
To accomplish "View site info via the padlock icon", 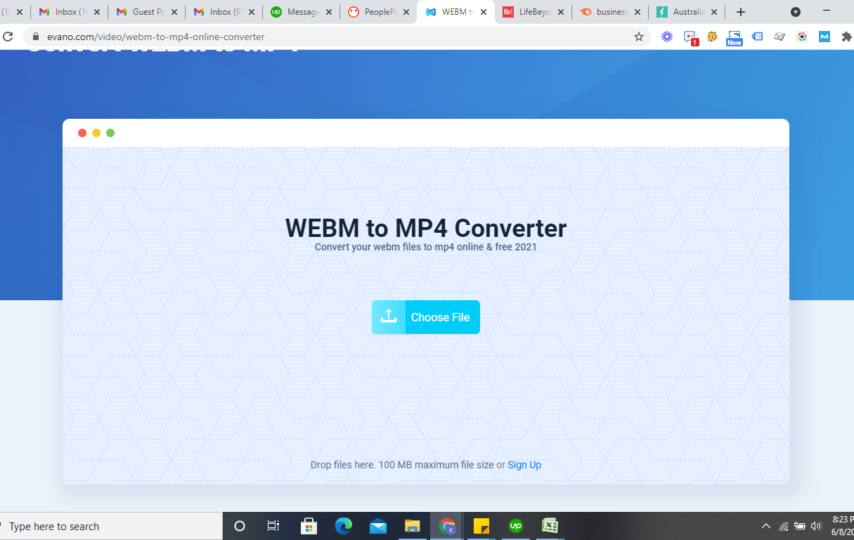I will pos(36,37).
